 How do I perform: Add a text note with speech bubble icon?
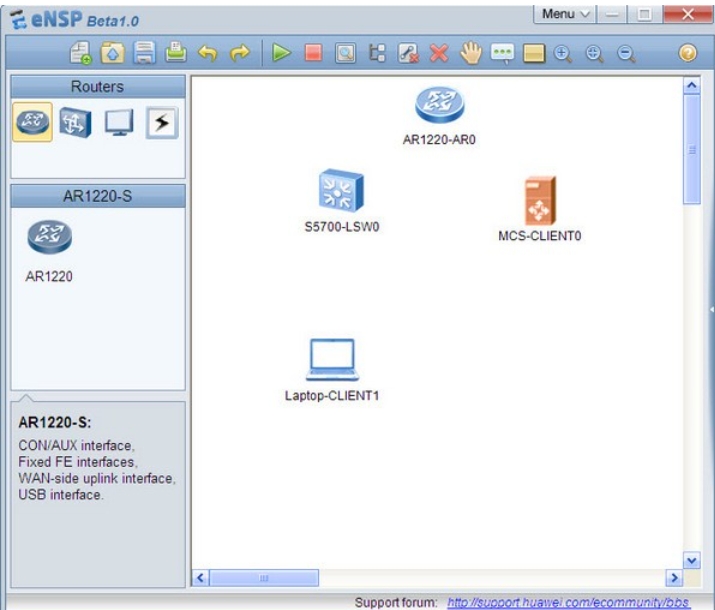(502, 53)
